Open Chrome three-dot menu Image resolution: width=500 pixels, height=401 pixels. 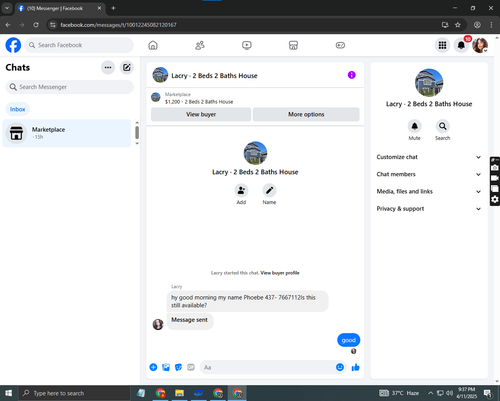(x=491, y=25)
